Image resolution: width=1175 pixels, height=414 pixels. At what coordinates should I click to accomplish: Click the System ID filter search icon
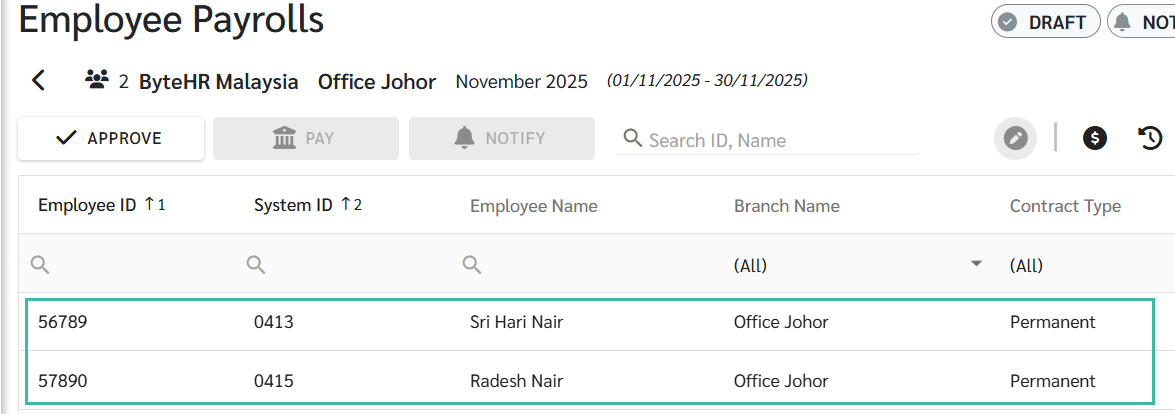click(256, 264)
